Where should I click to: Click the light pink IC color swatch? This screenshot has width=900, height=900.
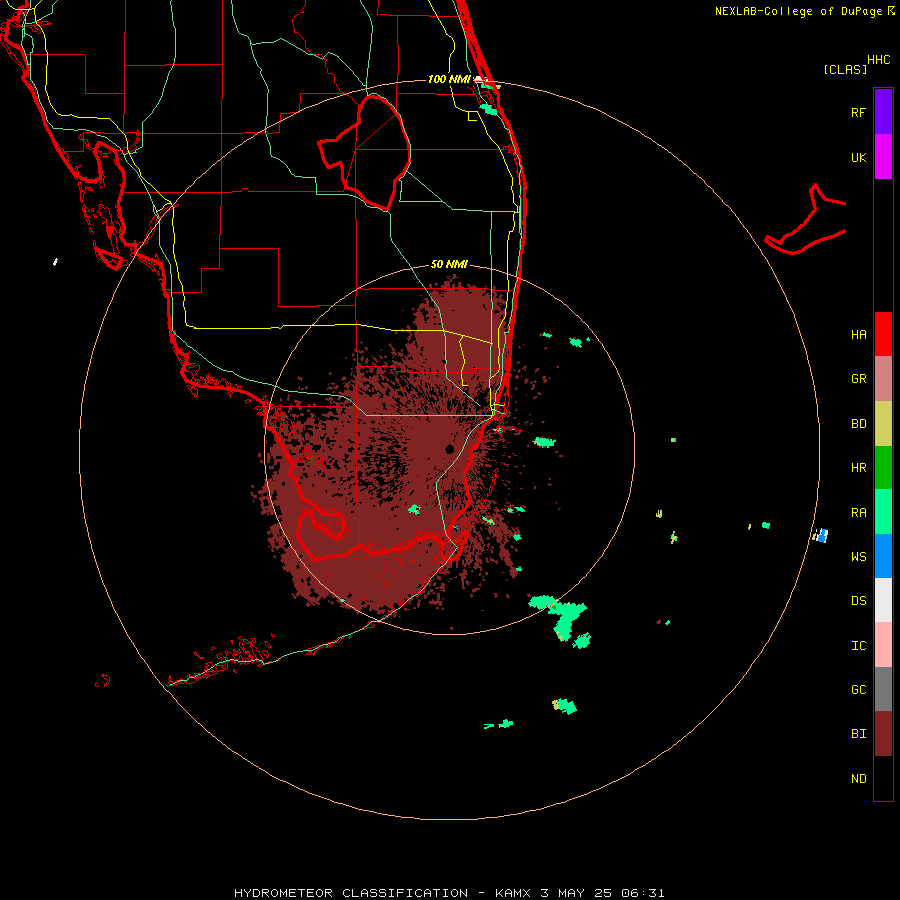pyautogui.click(x=883, y=645)
